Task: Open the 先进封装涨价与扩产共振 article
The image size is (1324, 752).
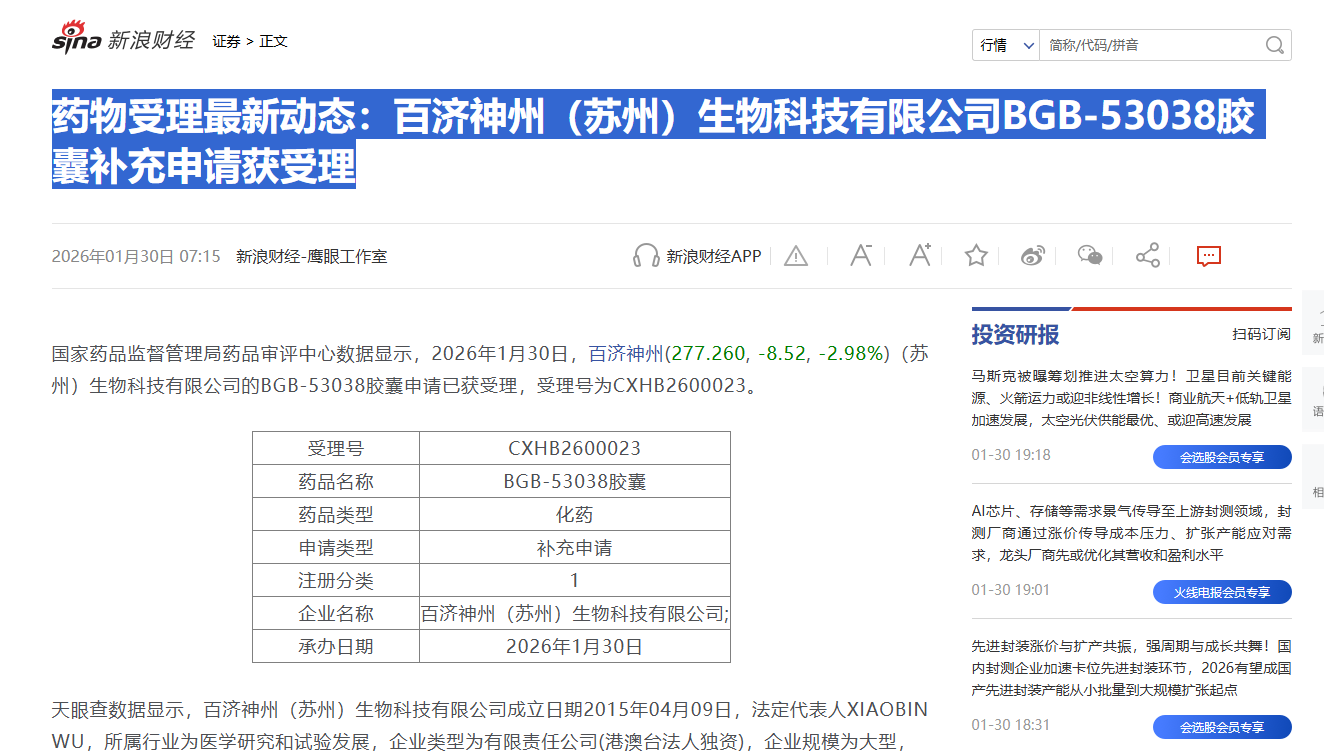Action: click(1131, 668)
